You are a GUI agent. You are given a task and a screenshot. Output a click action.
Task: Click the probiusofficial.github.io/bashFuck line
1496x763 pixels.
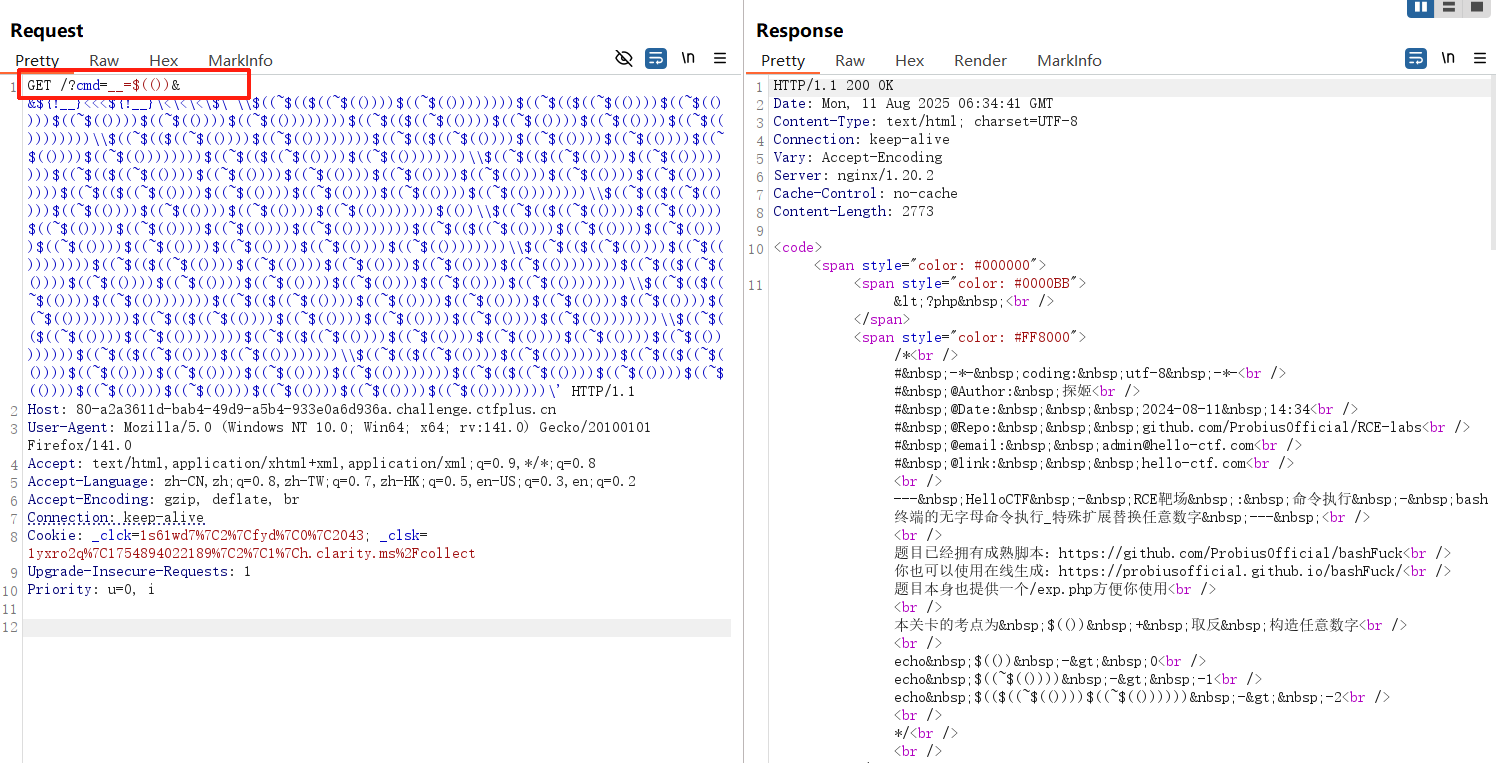pos(1173,572)
